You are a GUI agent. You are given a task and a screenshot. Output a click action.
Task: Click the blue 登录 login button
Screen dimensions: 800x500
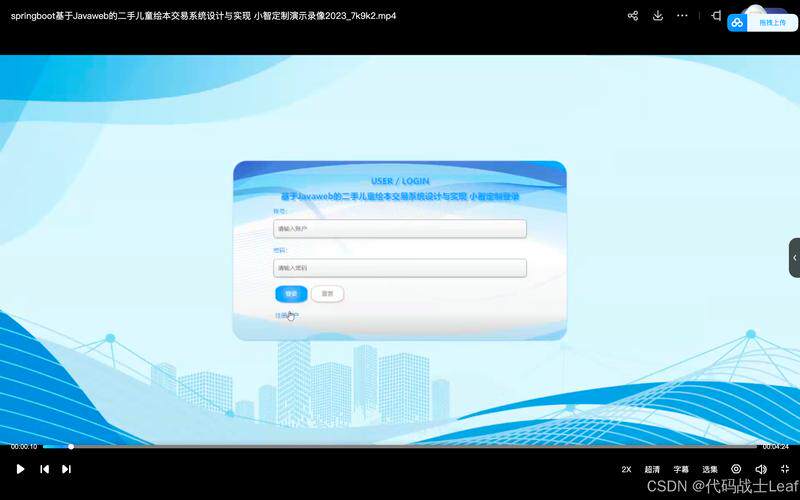[291, 294]
